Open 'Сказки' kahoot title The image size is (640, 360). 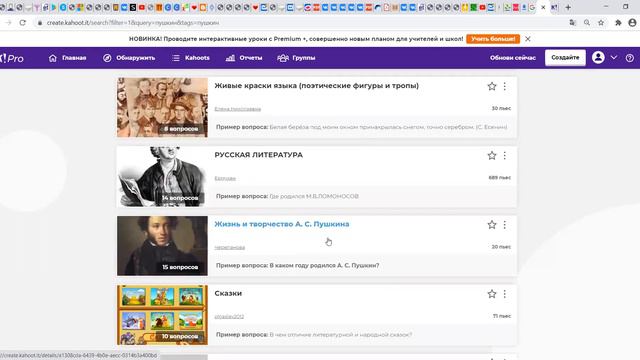[x=228, y=293]
